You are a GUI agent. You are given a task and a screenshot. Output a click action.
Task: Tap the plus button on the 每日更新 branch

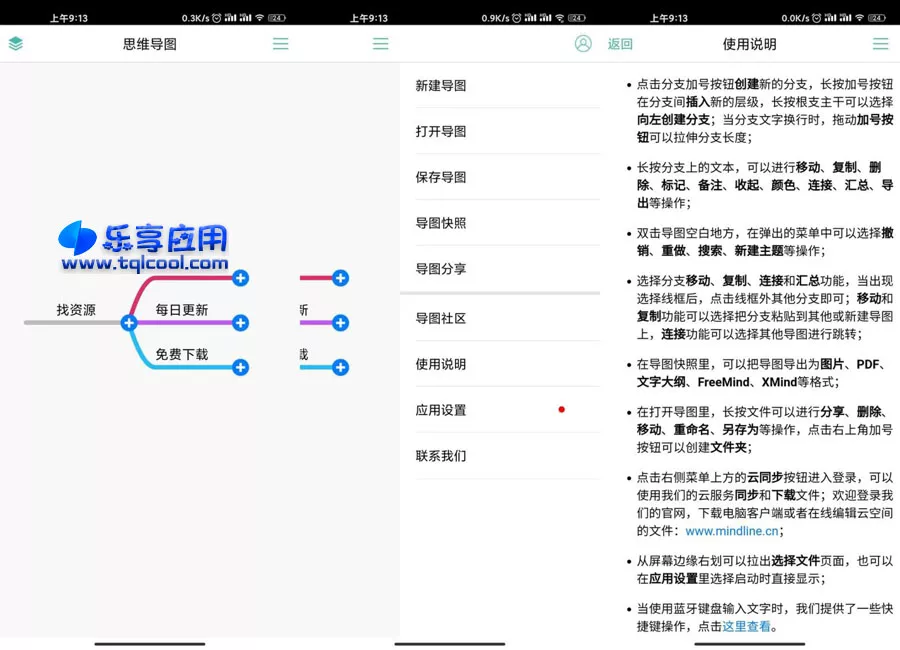pos(240,323)
